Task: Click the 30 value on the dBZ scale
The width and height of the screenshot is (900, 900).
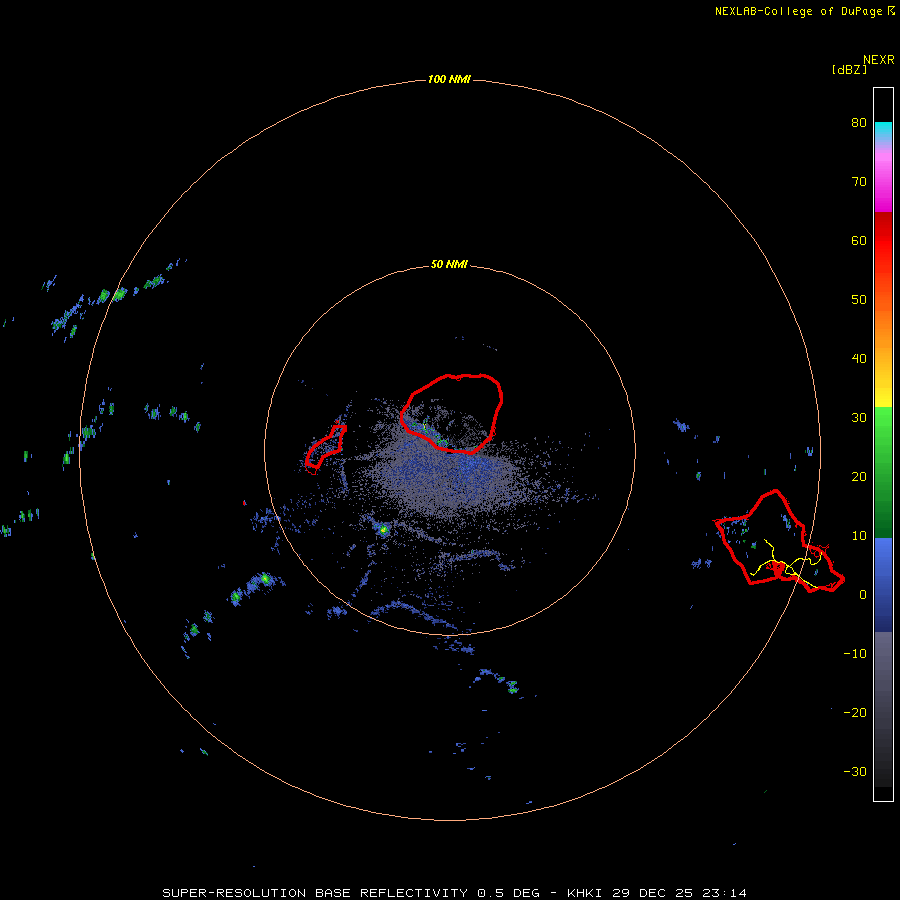Action: point(859,418)
